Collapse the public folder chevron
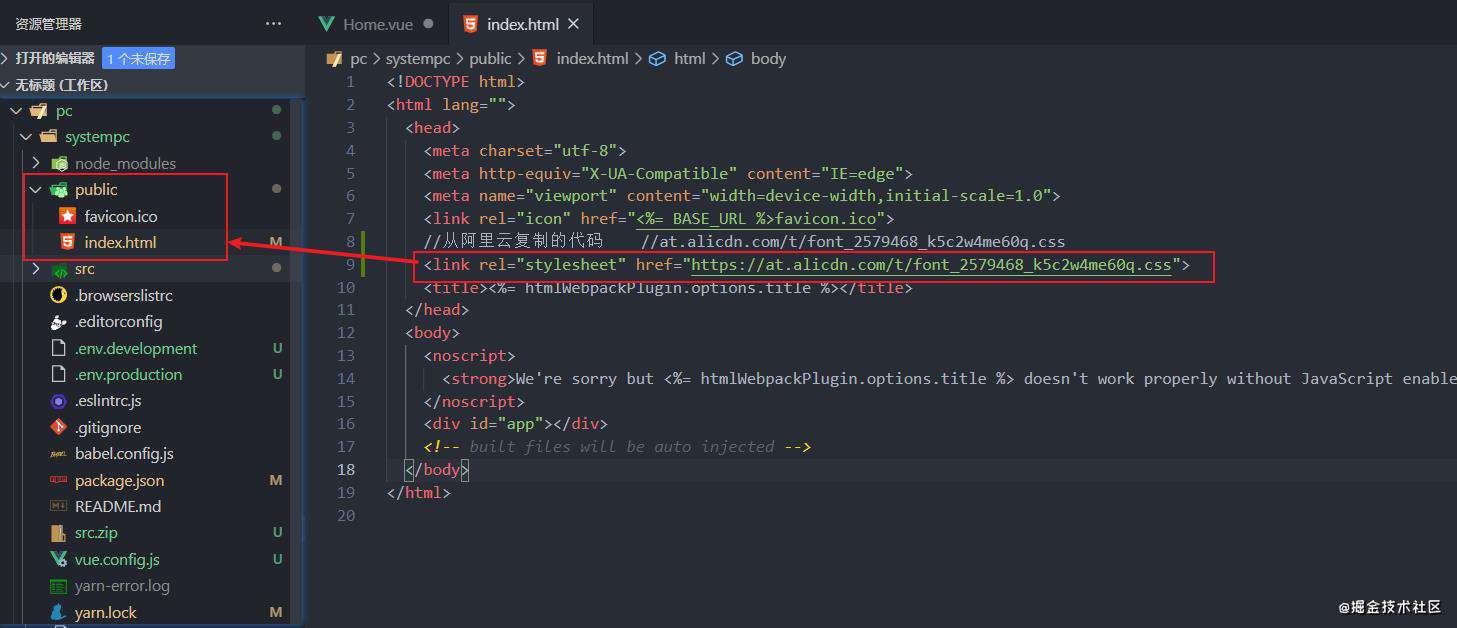1457x628 pixels. tap(36, 190)
